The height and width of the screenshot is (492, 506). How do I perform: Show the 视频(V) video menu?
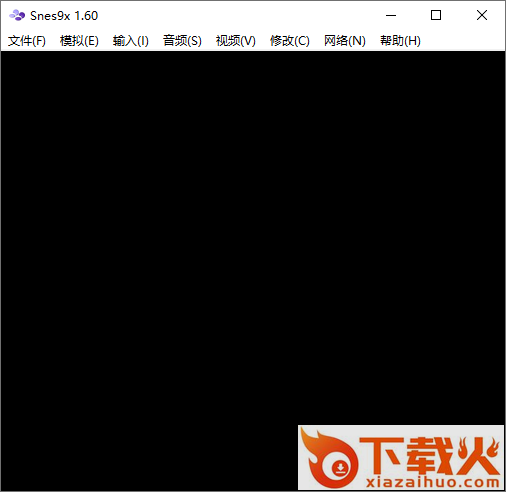click(x=235, y=41)
